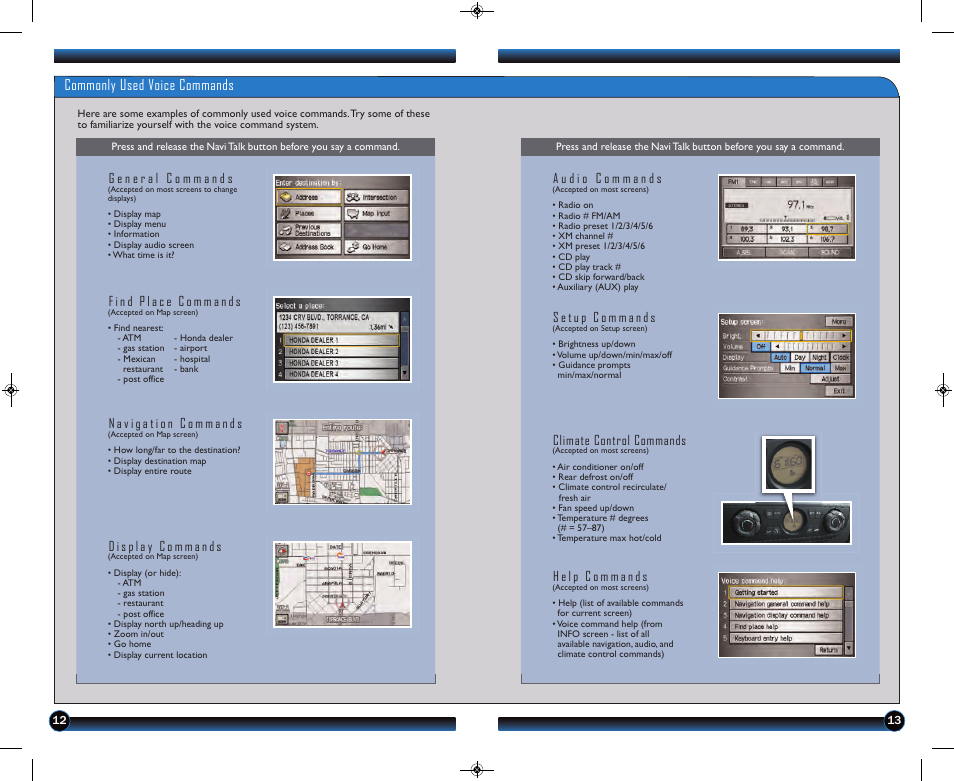Select Getting started in voice help
The height and width of the screenshot is (781, 954).
pyautogui.click(x=785, y=592)
